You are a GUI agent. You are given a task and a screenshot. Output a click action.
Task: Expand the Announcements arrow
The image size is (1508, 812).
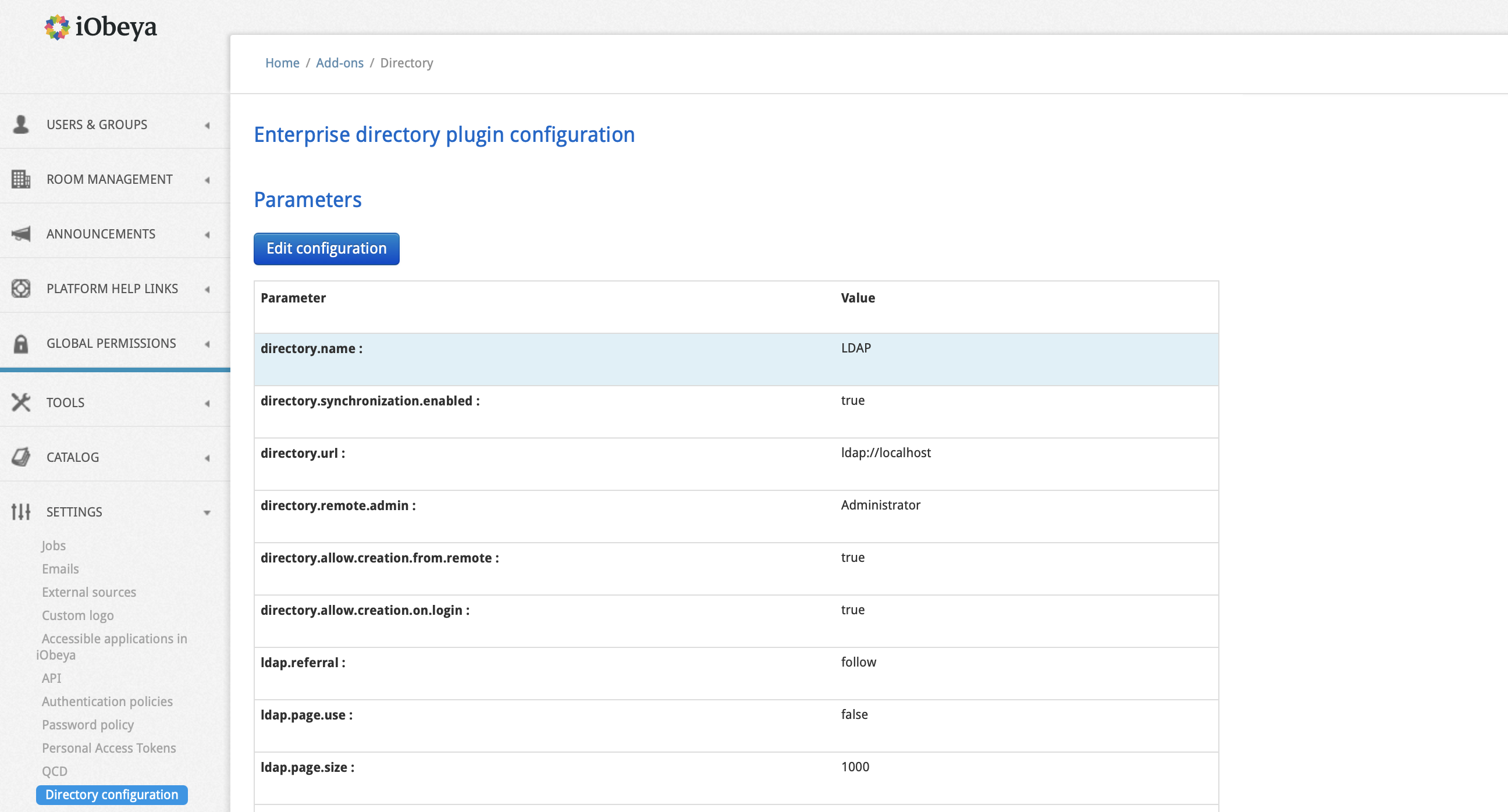tap(207, 235)
